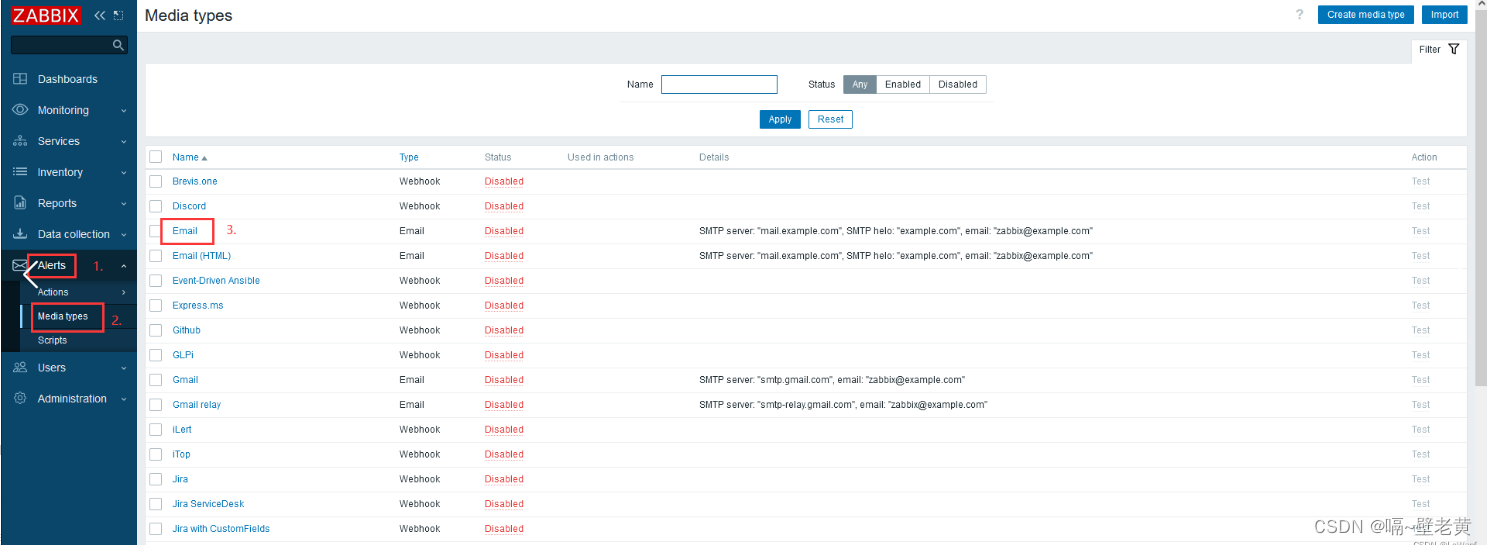The height and width of the screenshot is (545, 1487).
Task: Expand the Users menu chevron
Action: [124, 368]
